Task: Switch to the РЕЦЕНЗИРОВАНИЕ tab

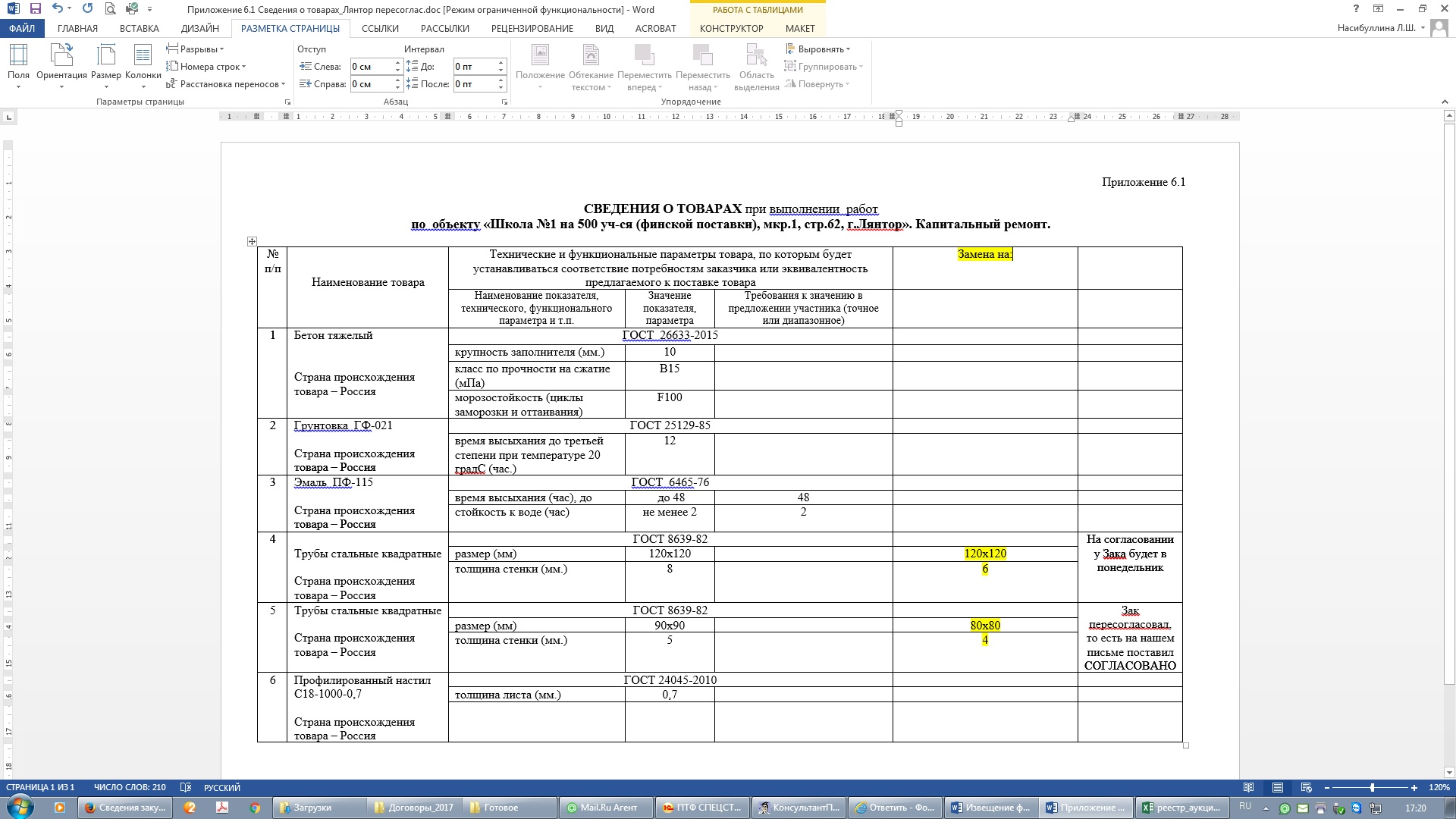Action: pos(532,28)
